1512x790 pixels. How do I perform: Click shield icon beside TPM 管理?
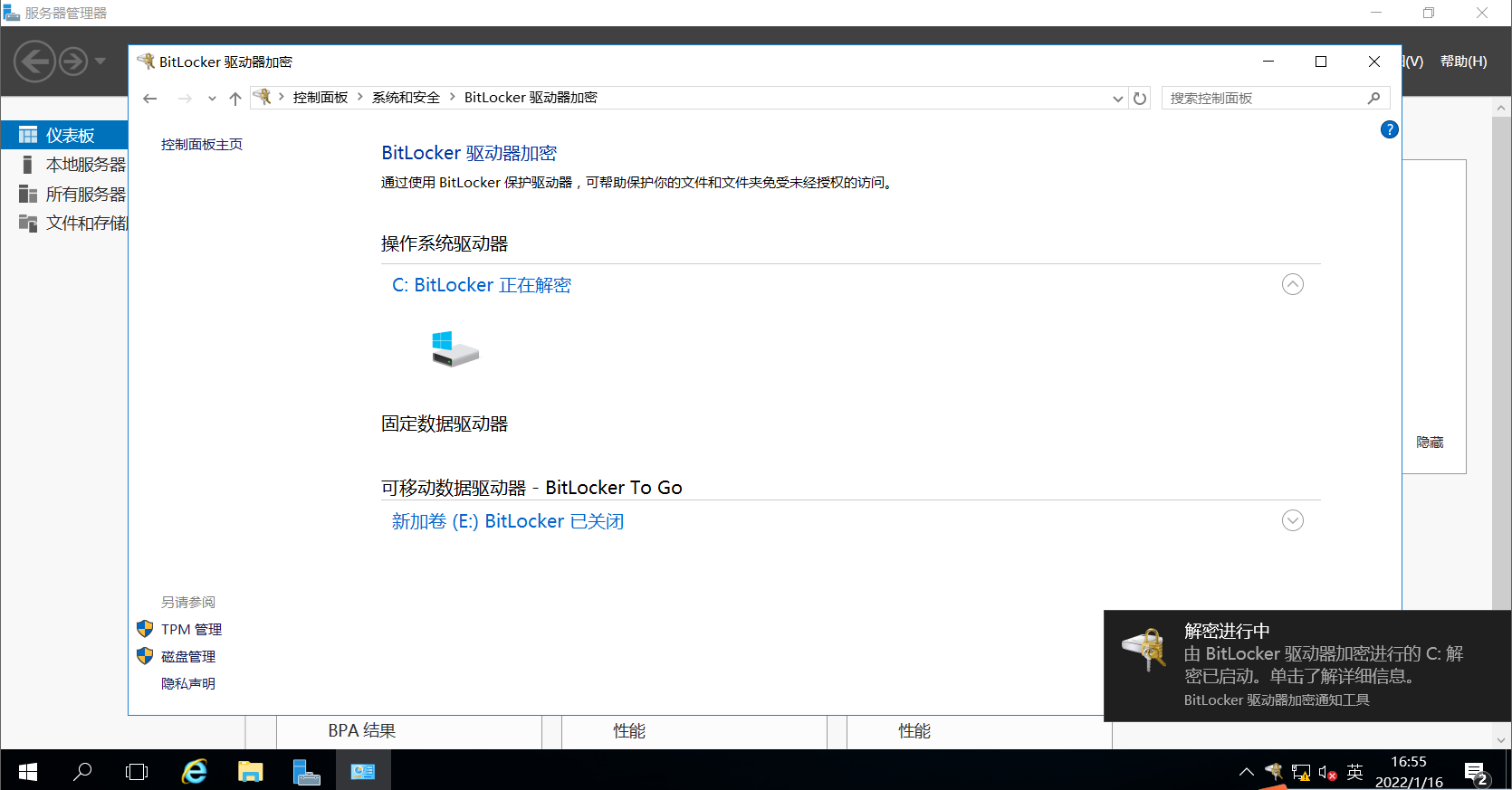145,628
